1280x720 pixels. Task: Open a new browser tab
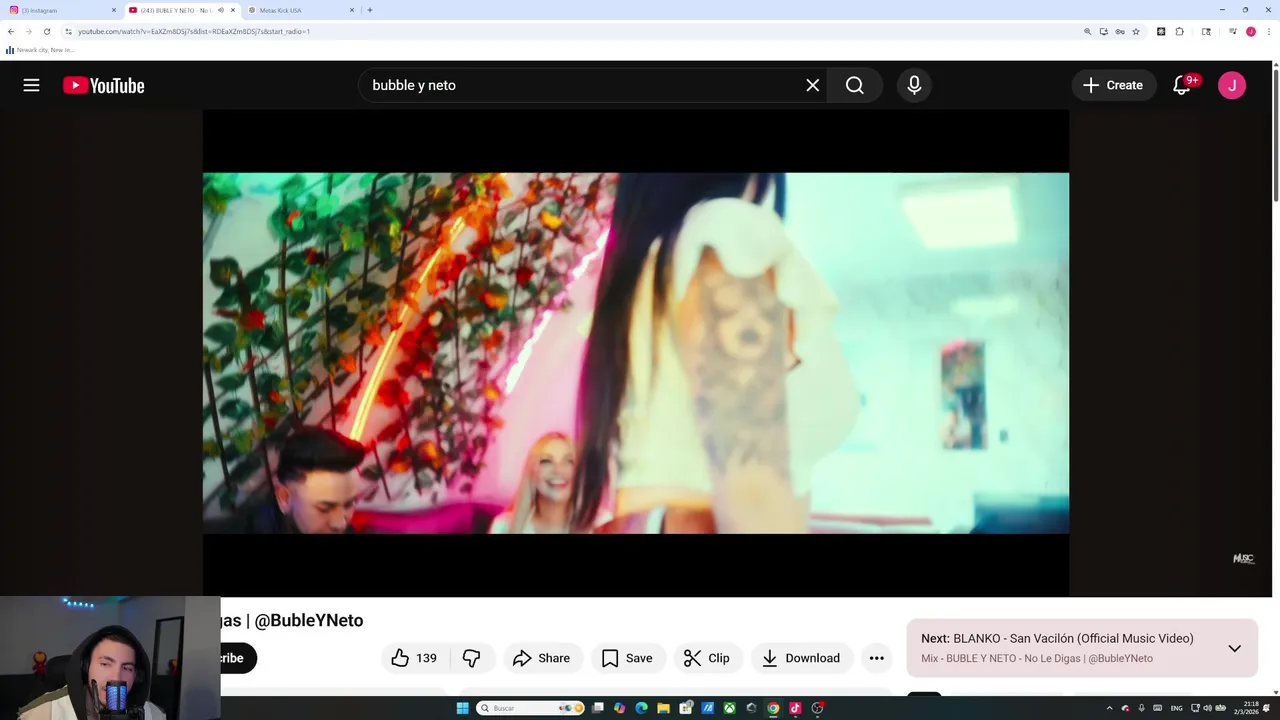[x=370, y=10]
